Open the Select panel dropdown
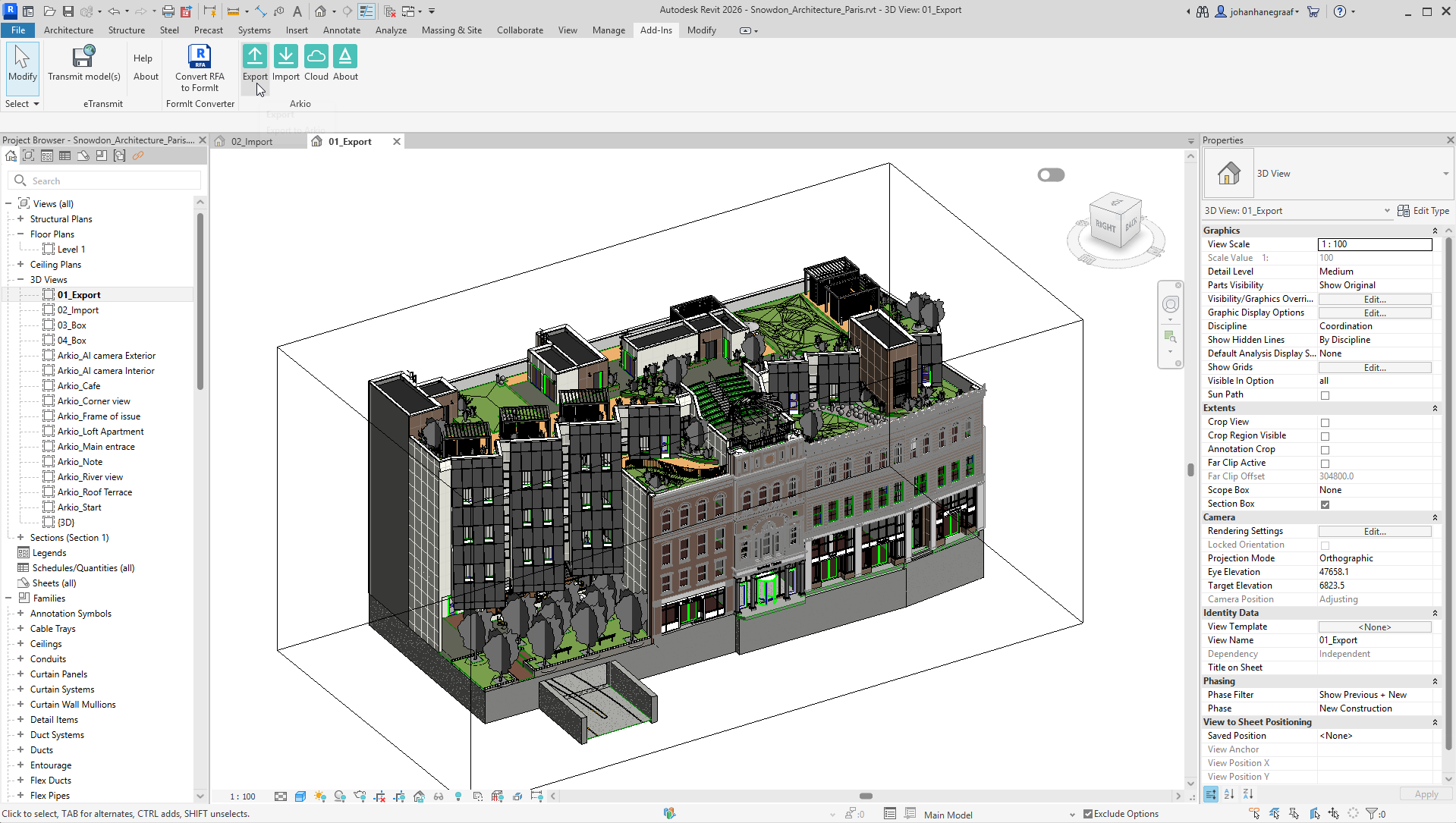Image resolution: width=1456 pixels, height=823 pixels. pos(22,104)
